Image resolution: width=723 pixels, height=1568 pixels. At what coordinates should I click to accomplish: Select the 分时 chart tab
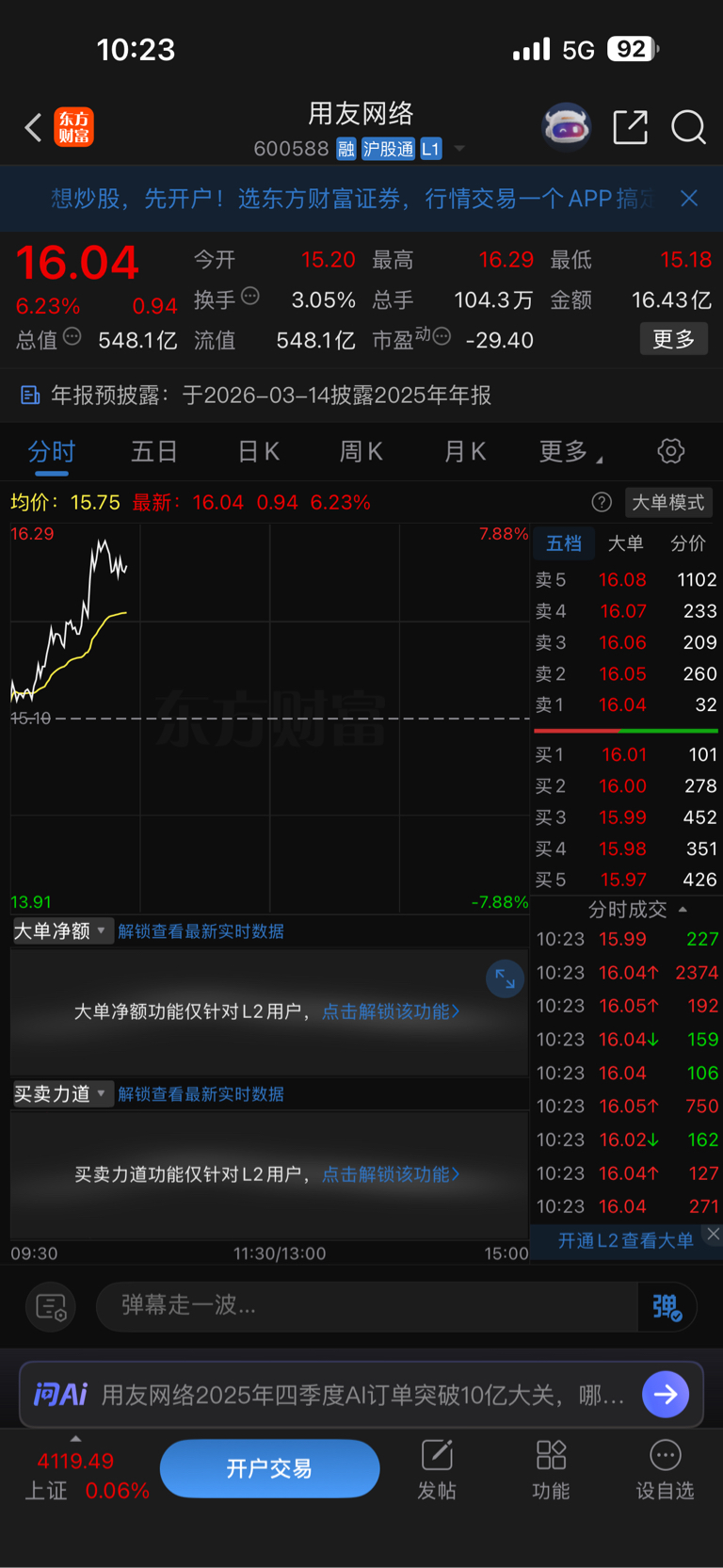tap(52, 452)
